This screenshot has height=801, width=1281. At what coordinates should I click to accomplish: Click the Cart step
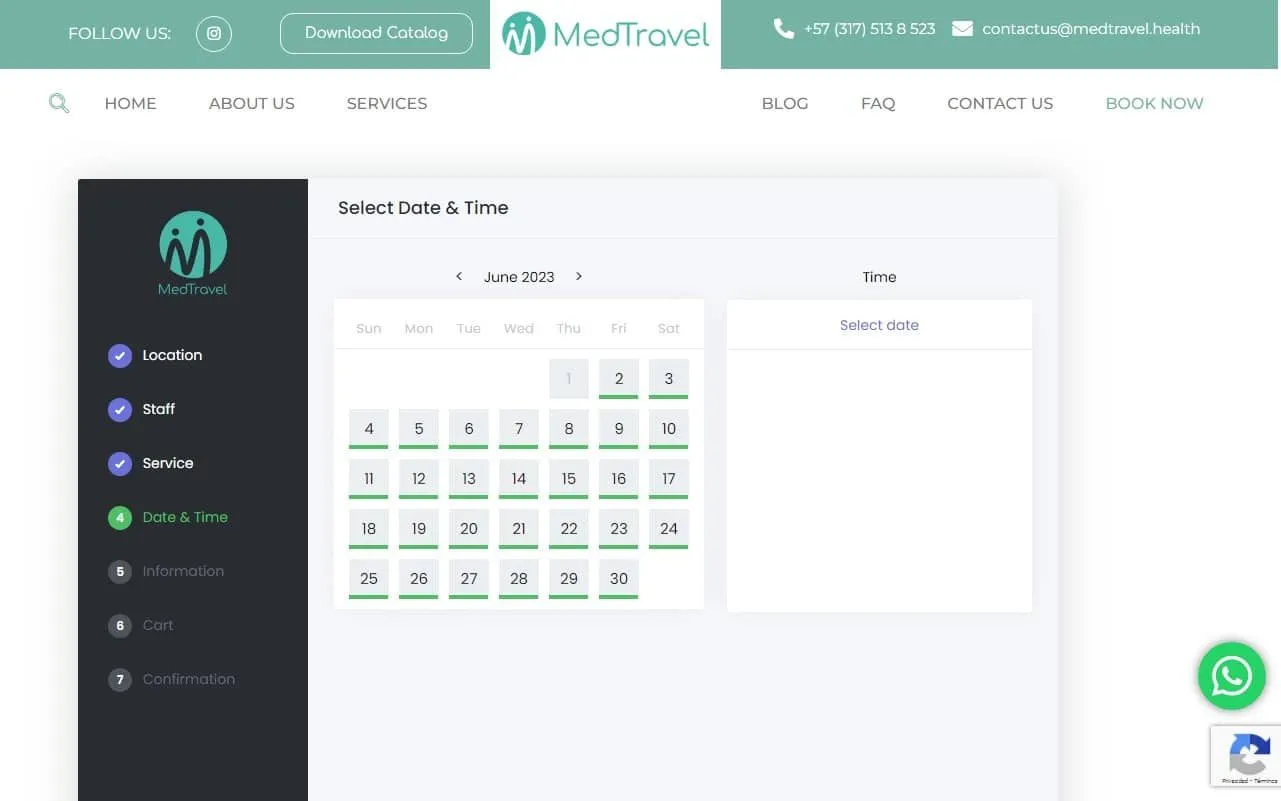tap(141, 625)
